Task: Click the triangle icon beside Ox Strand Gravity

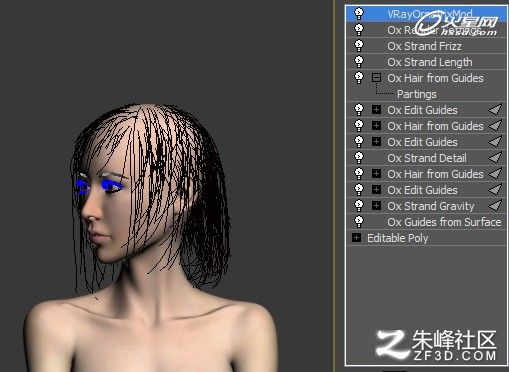Action: [495, 206]
